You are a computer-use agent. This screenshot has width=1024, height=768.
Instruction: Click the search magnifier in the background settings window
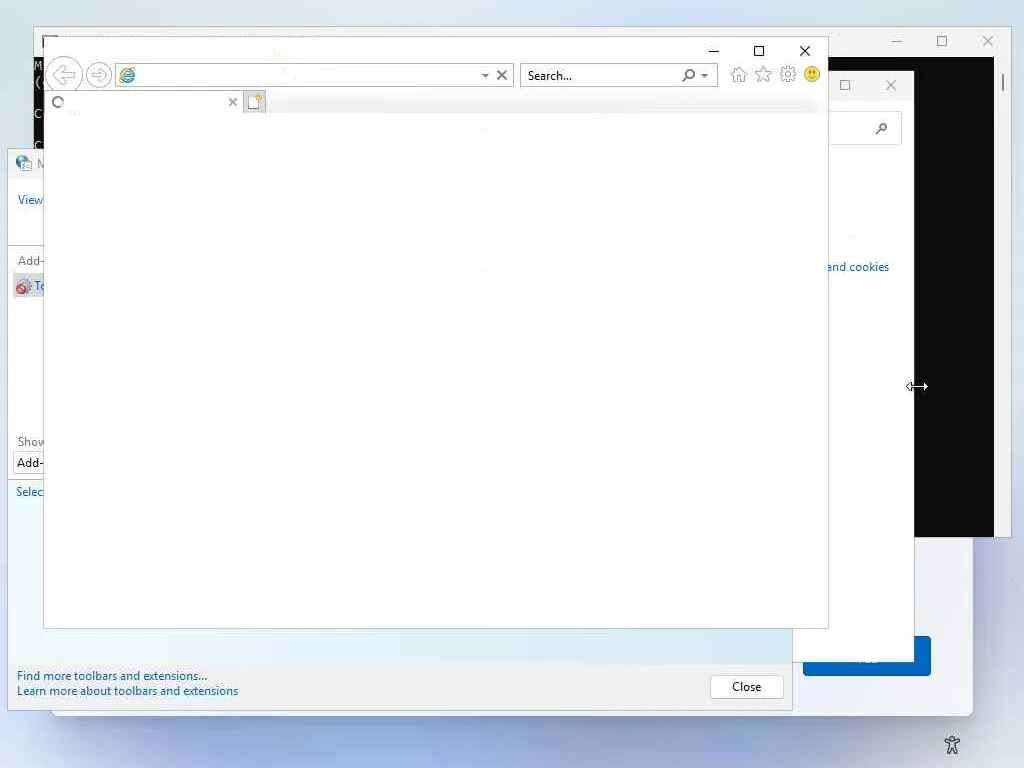[882, 129]
